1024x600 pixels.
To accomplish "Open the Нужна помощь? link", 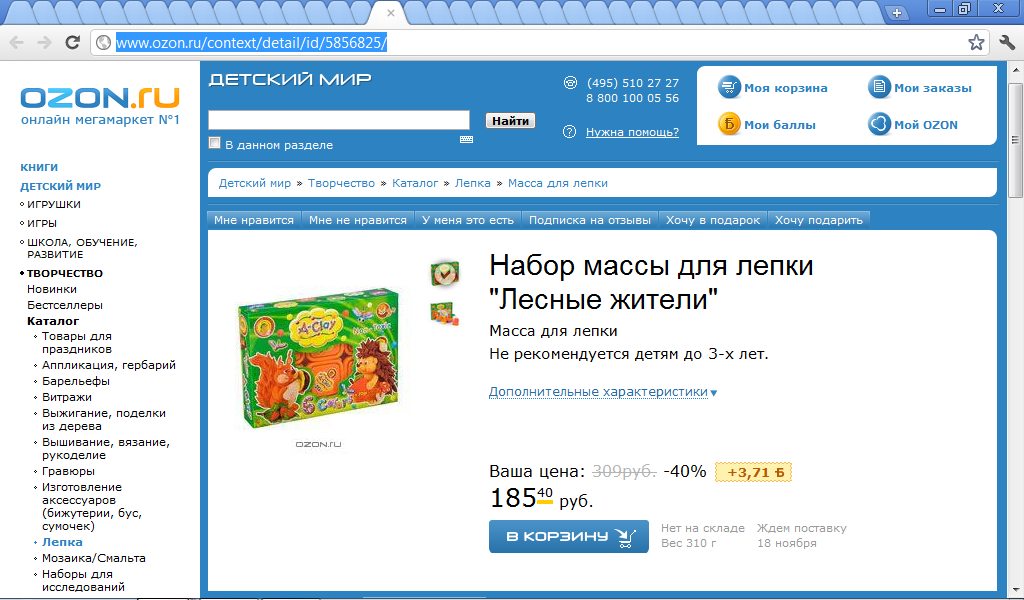I will point(632,132).
